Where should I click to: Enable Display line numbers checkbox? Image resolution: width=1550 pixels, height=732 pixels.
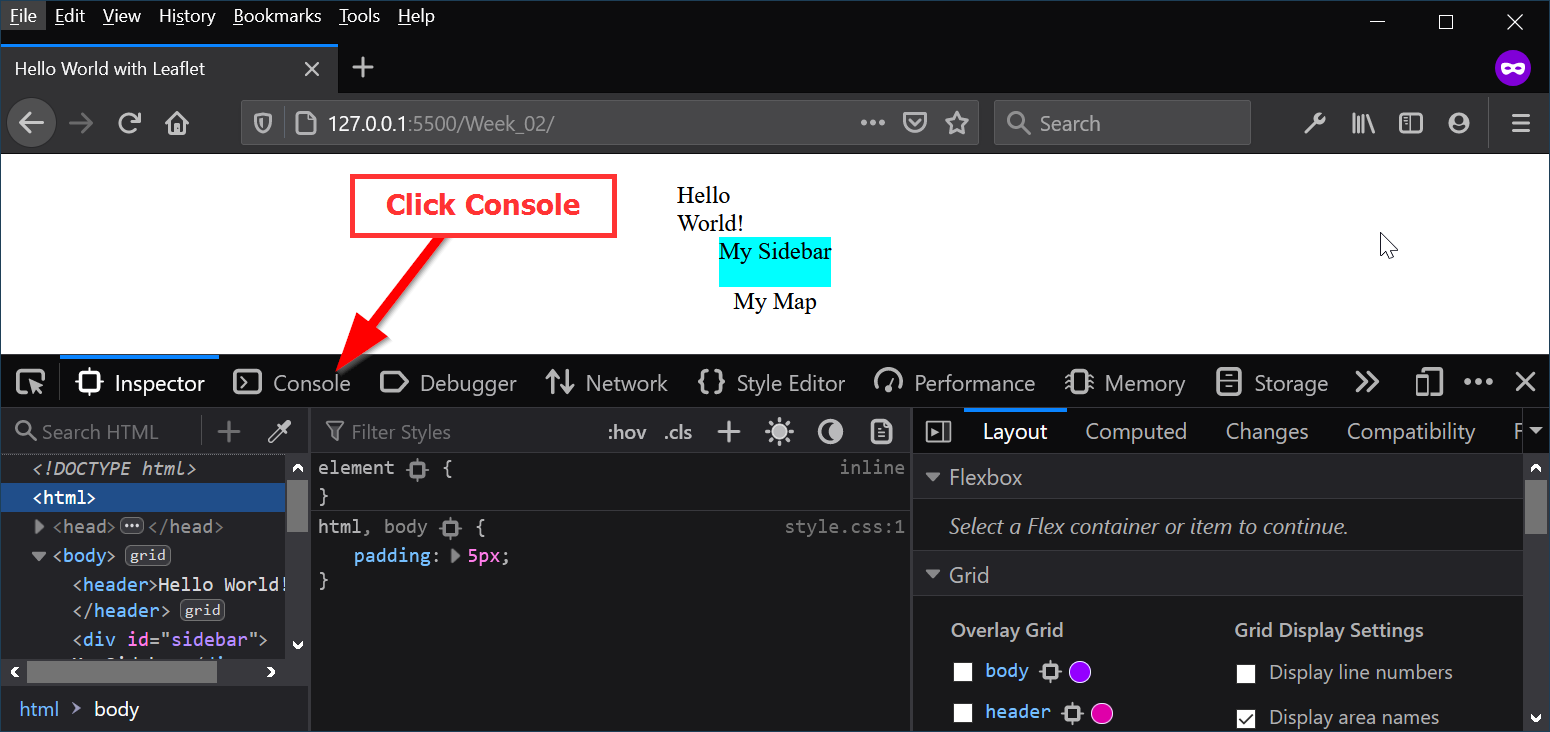[x=1246, y=673]
